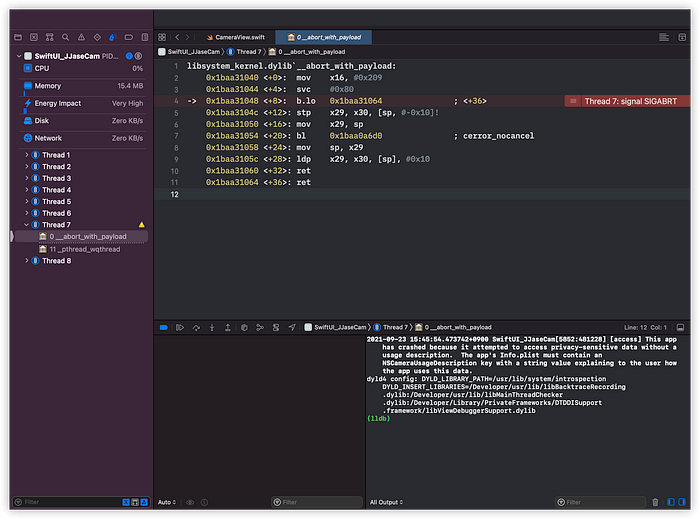Toggle crashed-threads-only filter button in navigator
The width and height of the screenshot is (700, 519).
[126, 502]
